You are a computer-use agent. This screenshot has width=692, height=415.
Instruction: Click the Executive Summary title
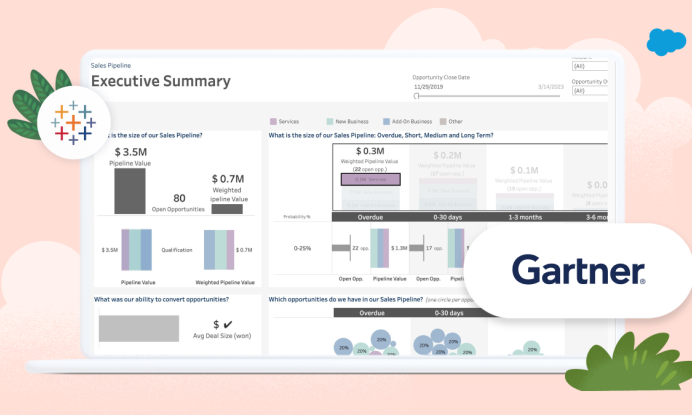[x=160, y=81]
